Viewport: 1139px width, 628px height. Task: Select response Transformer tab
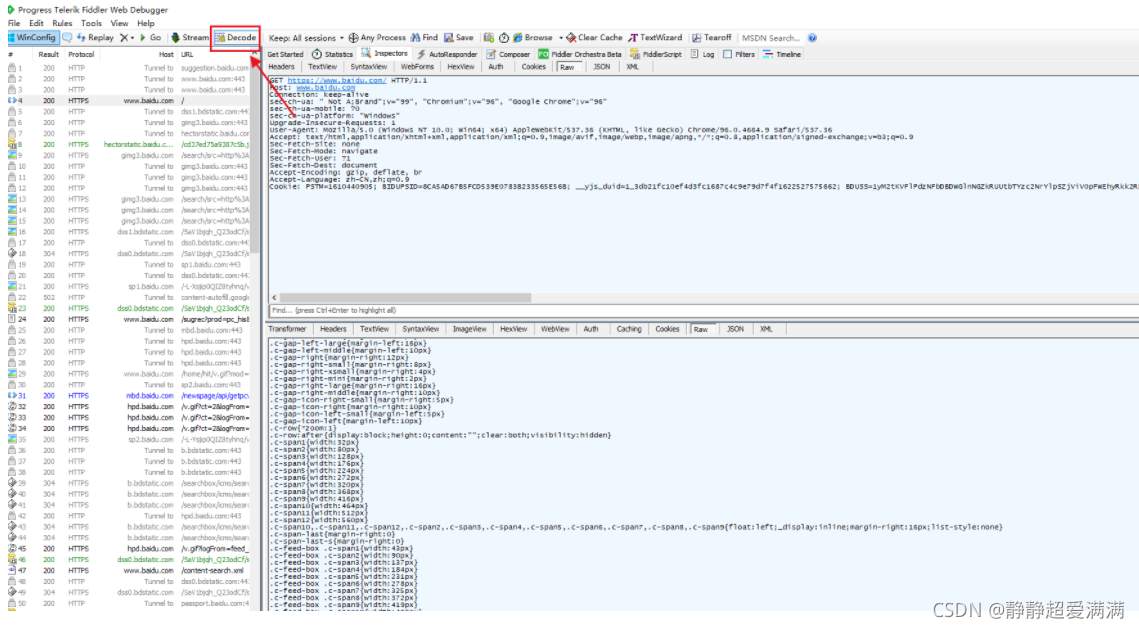coord(287,329)
